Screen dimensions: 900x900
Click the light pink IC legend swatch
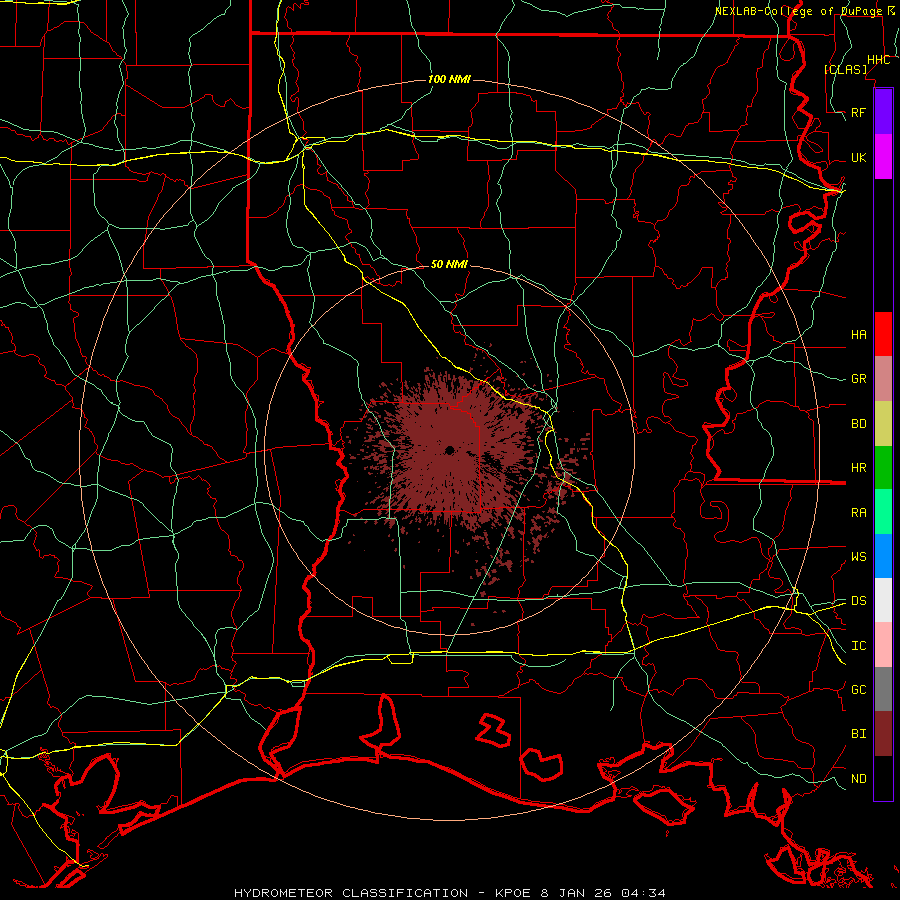pos(883,645)
